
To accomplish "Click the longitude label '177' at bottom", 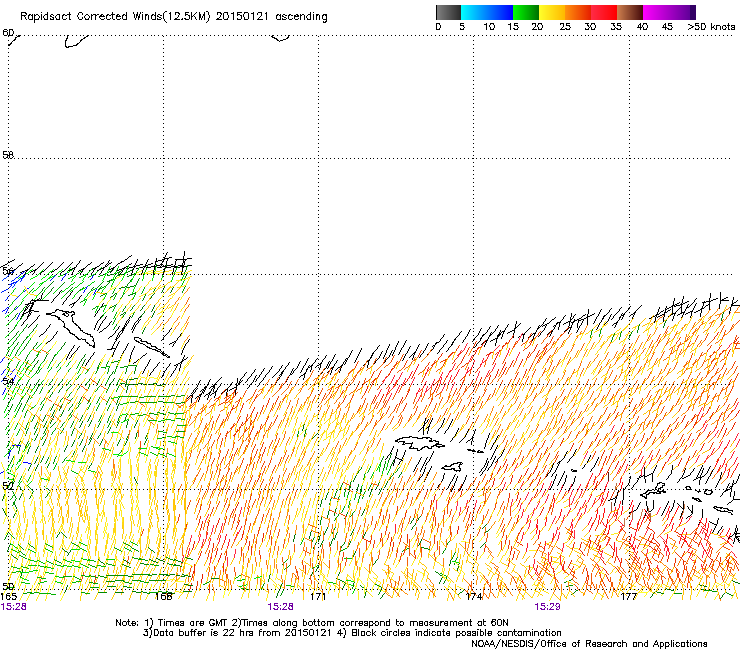I will coord(629,596).
